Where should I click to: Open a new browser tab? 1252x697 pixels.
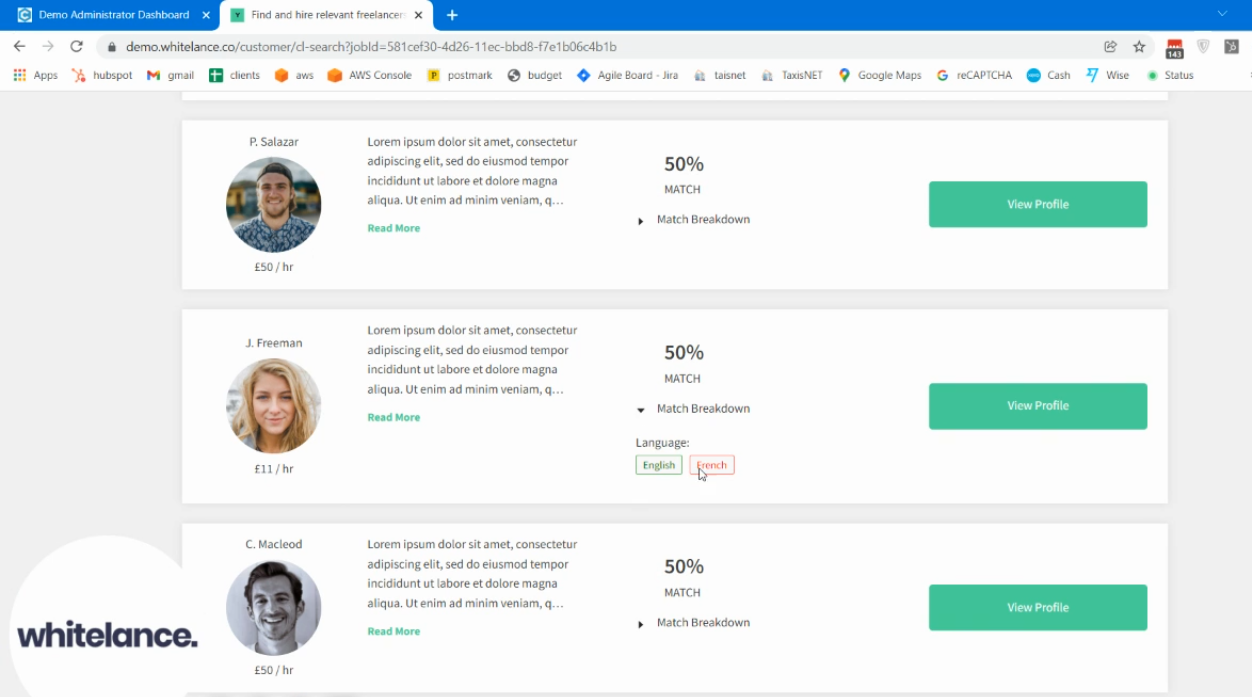(452, 15)
